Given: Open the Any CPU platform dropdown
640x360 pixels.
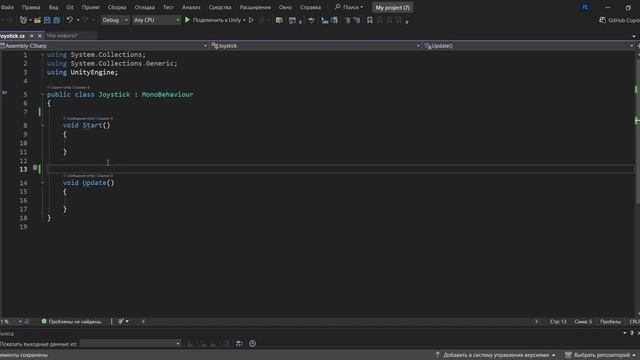Looking at the screenshot, I should point(156,20).
